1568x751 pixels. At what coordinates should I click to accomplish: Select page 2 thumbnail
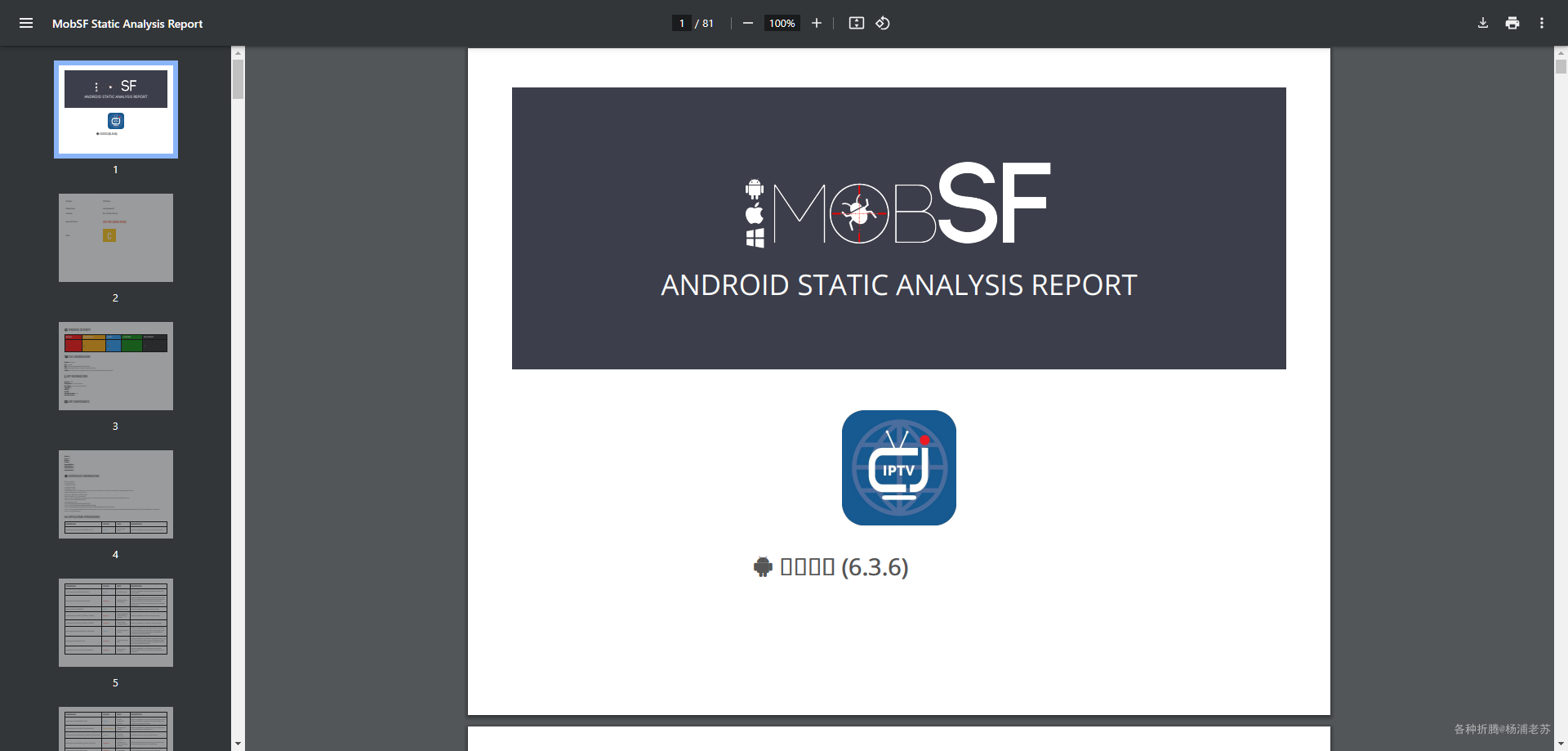[x=116, y=238]
